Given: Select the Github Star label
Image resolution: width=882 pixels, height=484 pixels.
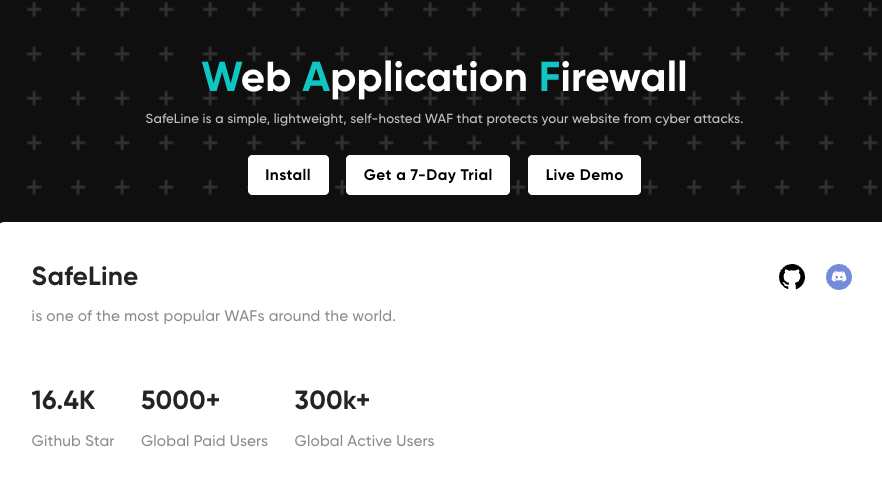Looking at the screenshot, I should pyautogui.click(x=73, y=441).
